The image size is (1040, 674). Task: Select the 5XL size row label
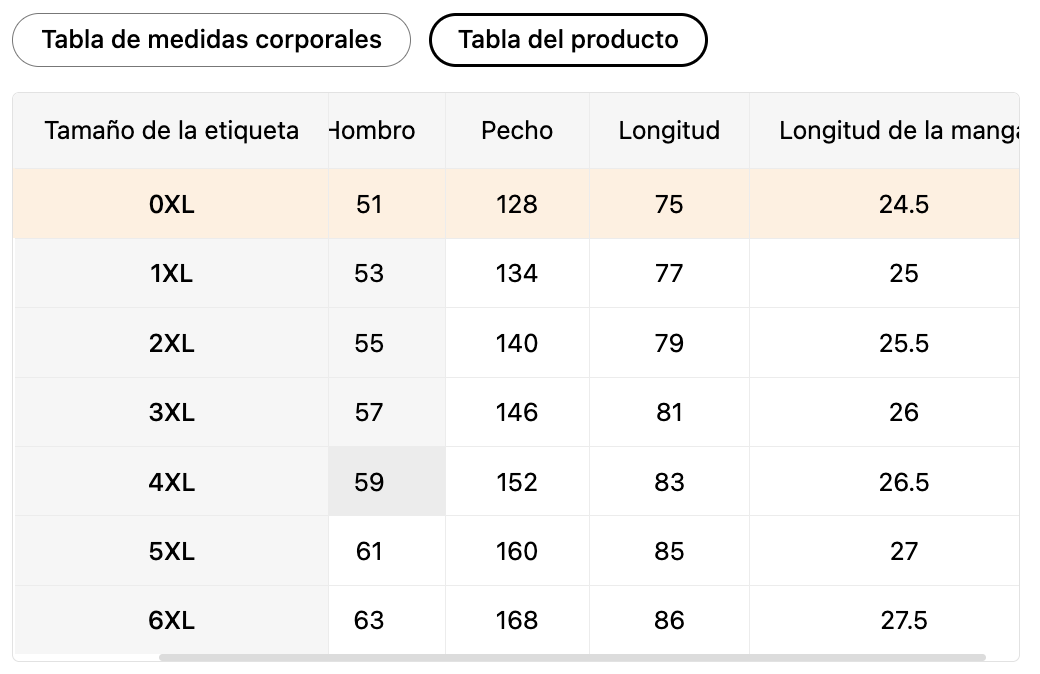click(171, 551)
